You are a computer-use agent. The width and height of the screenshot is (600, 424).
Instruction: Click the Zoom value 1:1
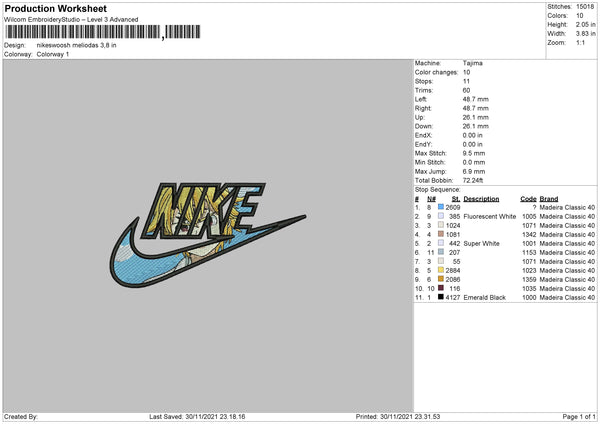tap(580, 42)
